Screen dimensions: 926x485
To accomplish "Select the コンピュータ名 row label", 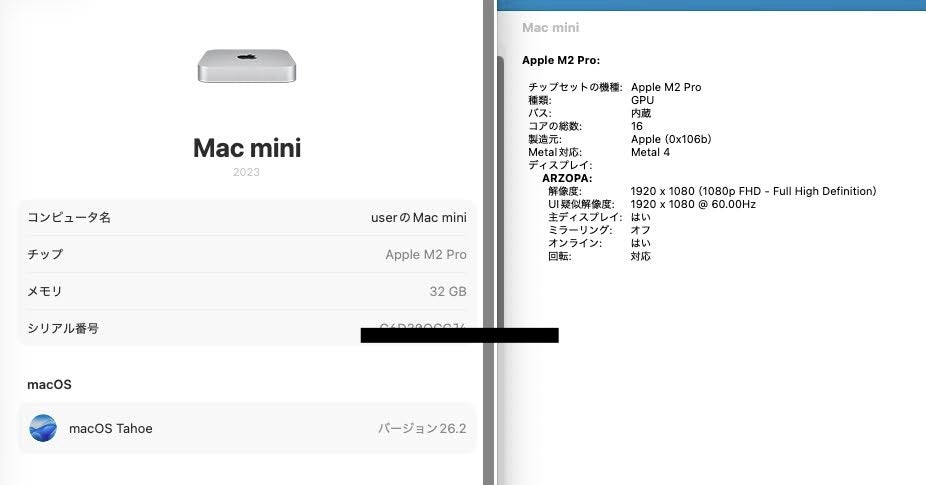I will tap(69, 217).
